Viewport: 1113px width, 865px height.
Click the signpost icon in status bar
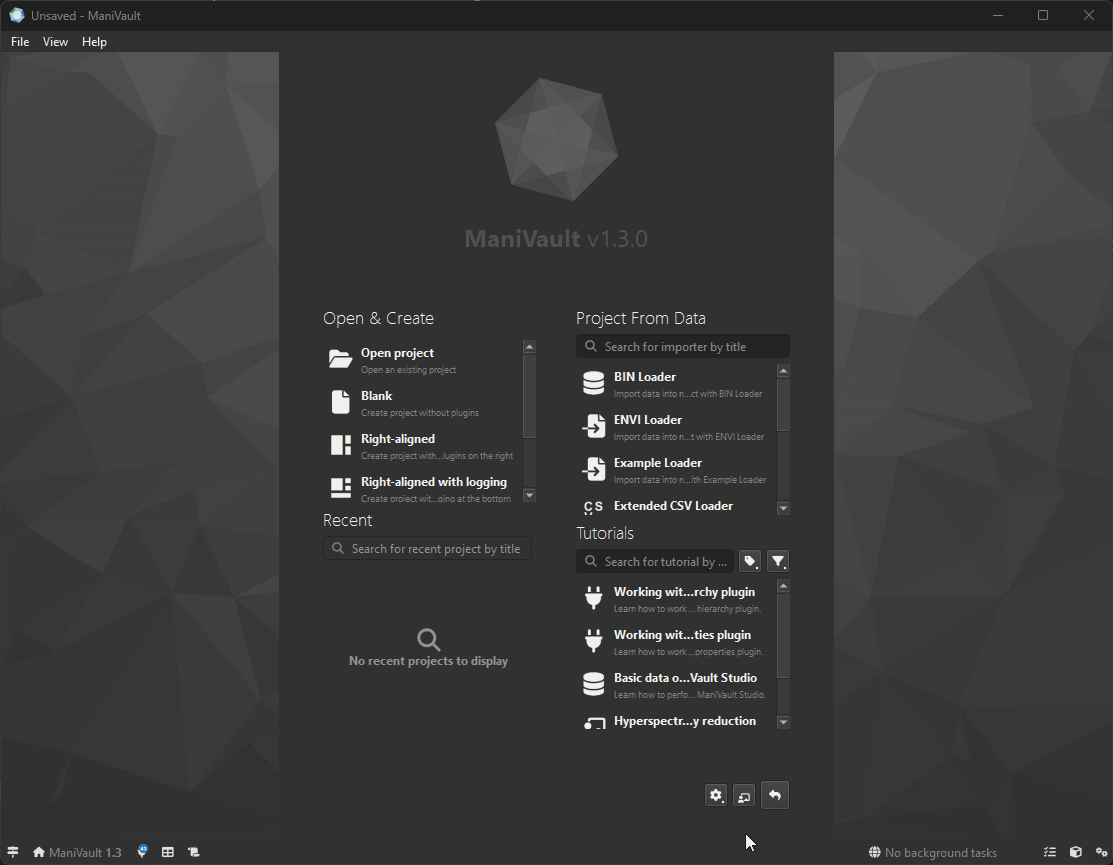pos(13,852)
